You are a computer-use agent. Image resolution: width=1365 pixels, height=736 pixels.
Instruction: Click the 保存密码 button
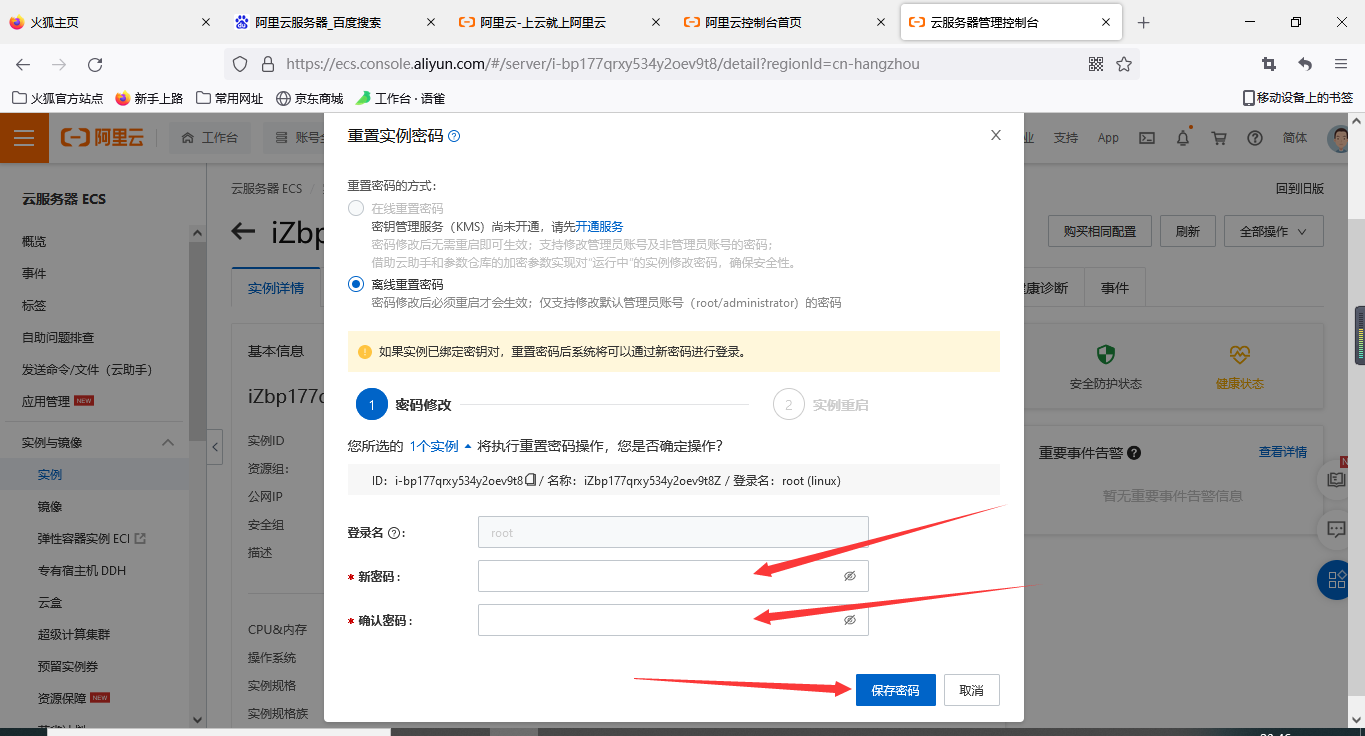click(895, 690)
